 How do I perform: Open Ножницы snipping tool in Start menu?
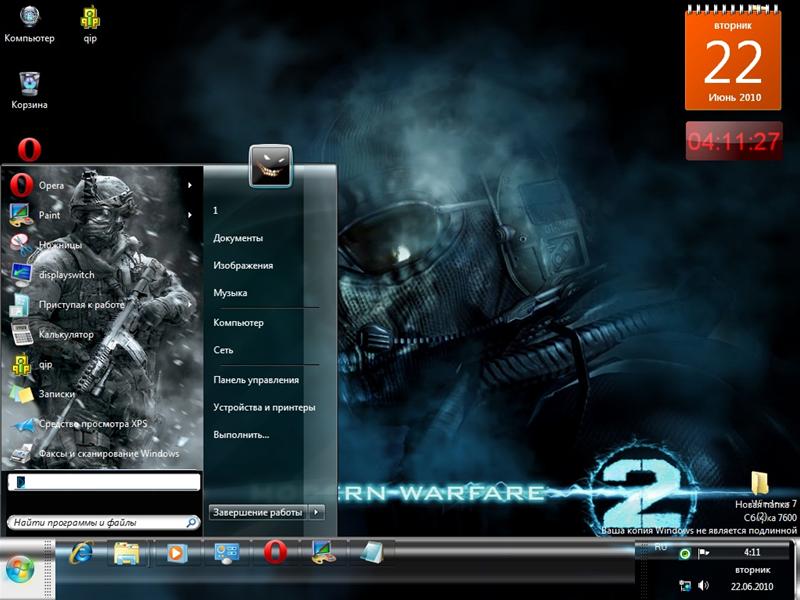point(101,245)
